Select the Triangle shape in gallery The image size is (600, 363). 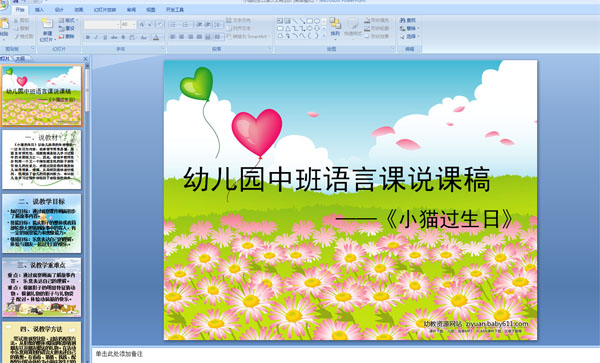[x=288, y=28]
